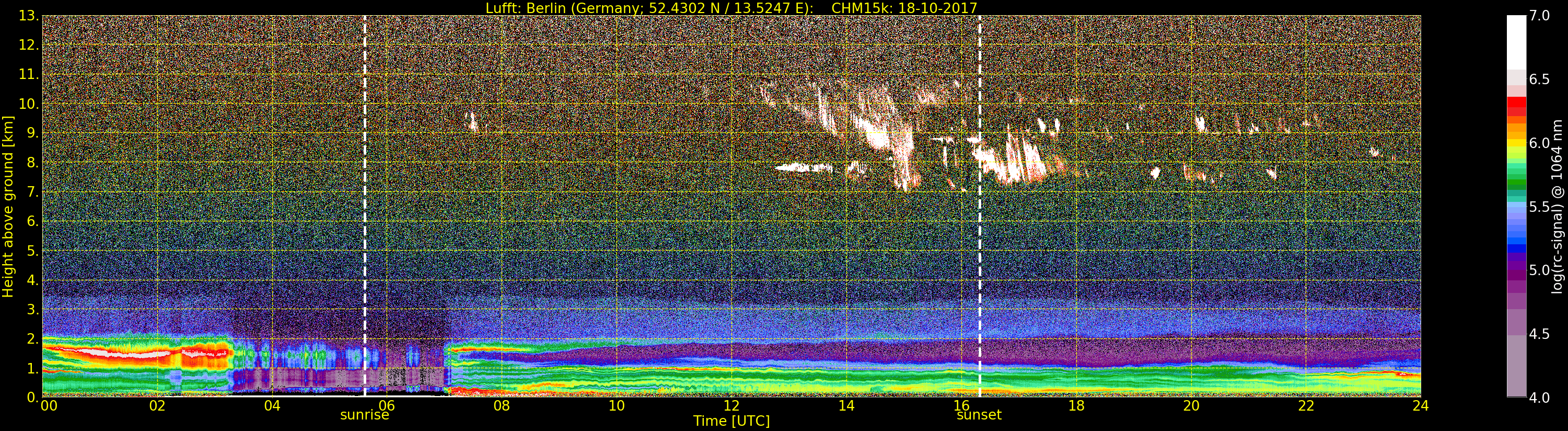The width and height of the screenshot is (1568, 431).
Task: Select the height axis tick label 10
Action: tap(28, 104)
